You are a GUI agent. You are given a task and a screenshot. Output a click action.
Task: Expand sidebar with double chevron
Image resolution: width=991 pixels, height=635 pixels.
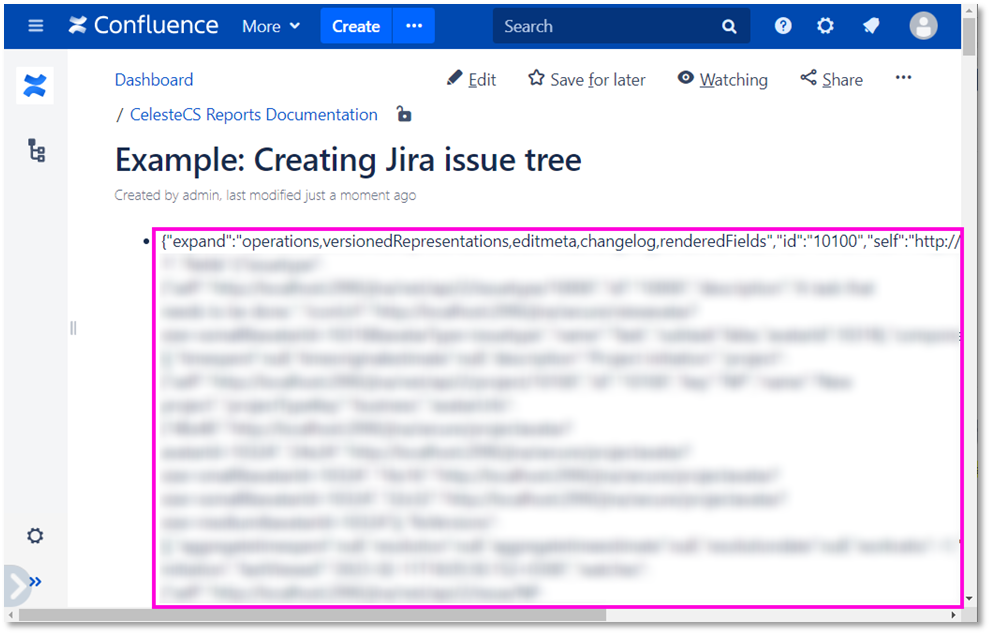click(x=35, y=582)
